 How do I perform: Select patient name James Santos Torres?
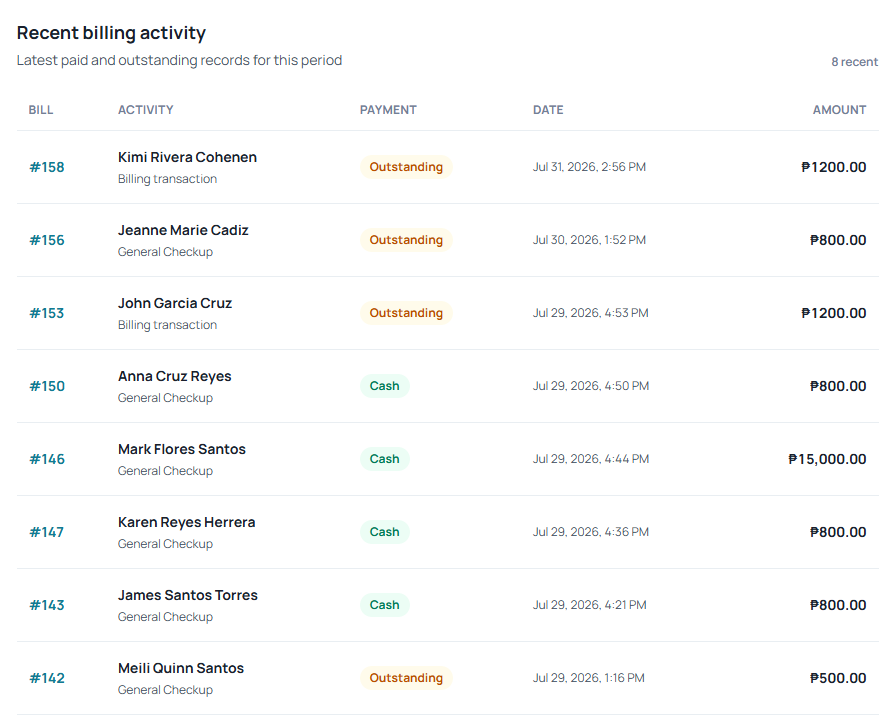(x=188, y=595)
